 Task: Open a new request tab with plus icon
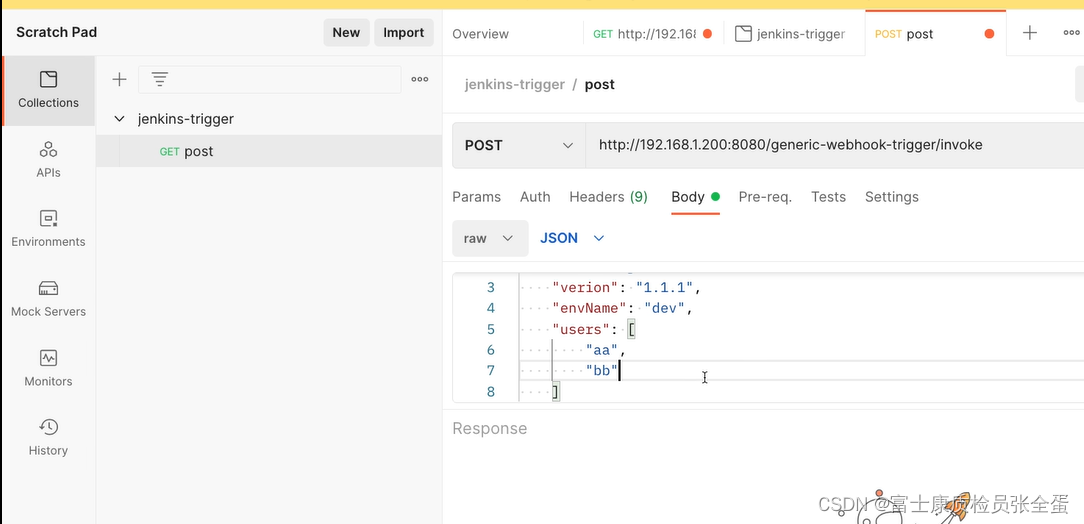(1029, 33)
